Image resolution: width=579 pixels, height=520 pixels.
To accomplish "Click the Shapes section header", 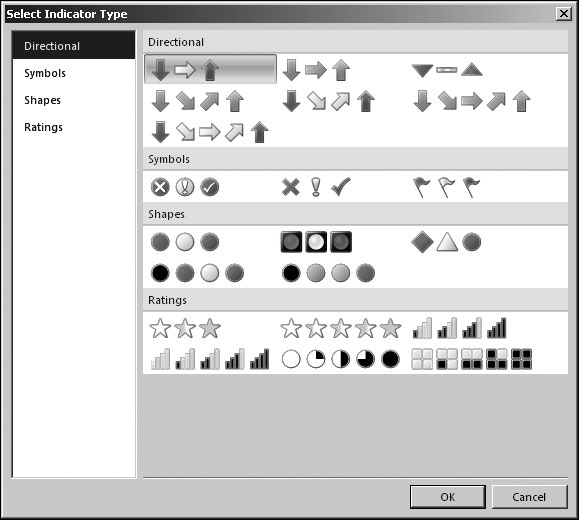I will [355, 214].
